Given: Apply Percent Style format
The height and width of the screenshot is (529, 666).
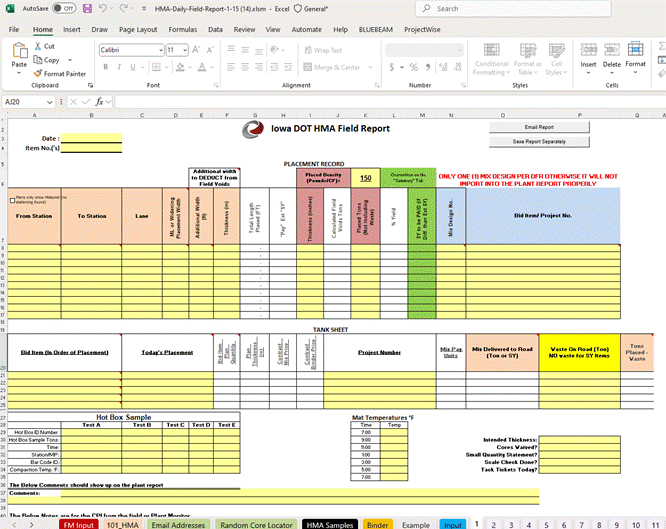Looking at the screenshot, I should (414, 67).
